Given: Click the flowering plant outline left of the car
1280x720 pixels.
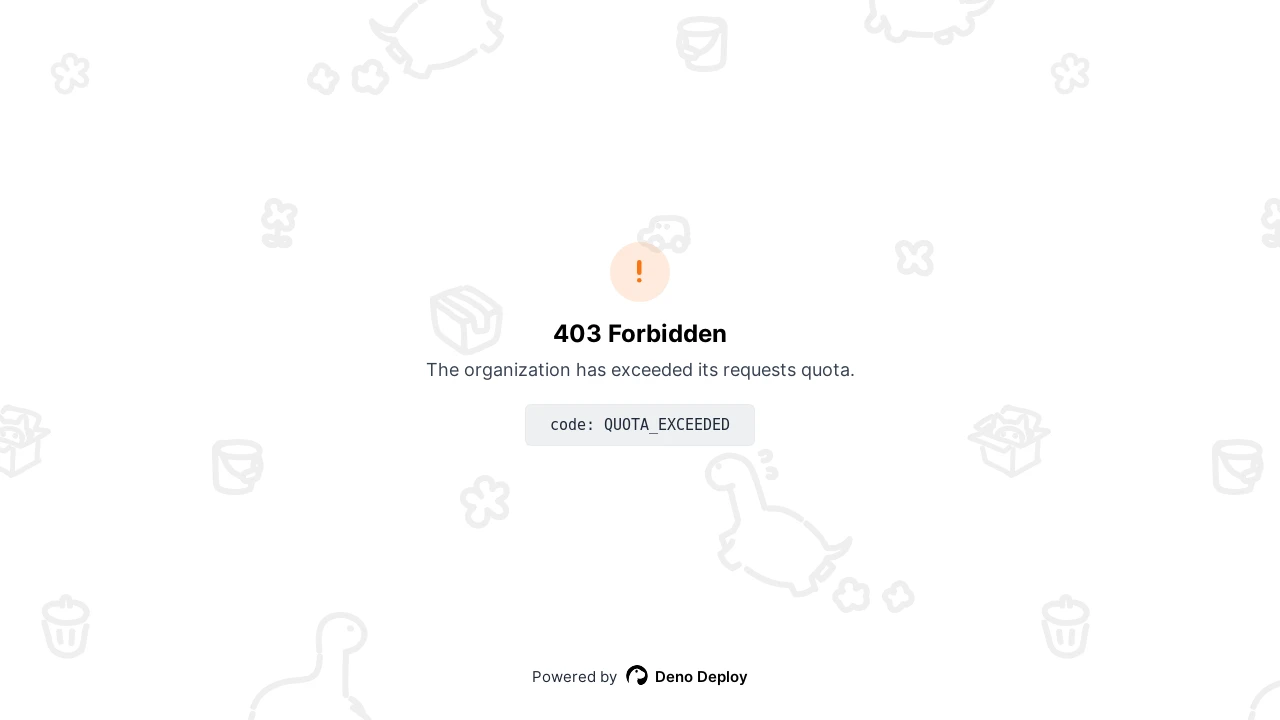Looking at the screenshot, I should 279,223.
